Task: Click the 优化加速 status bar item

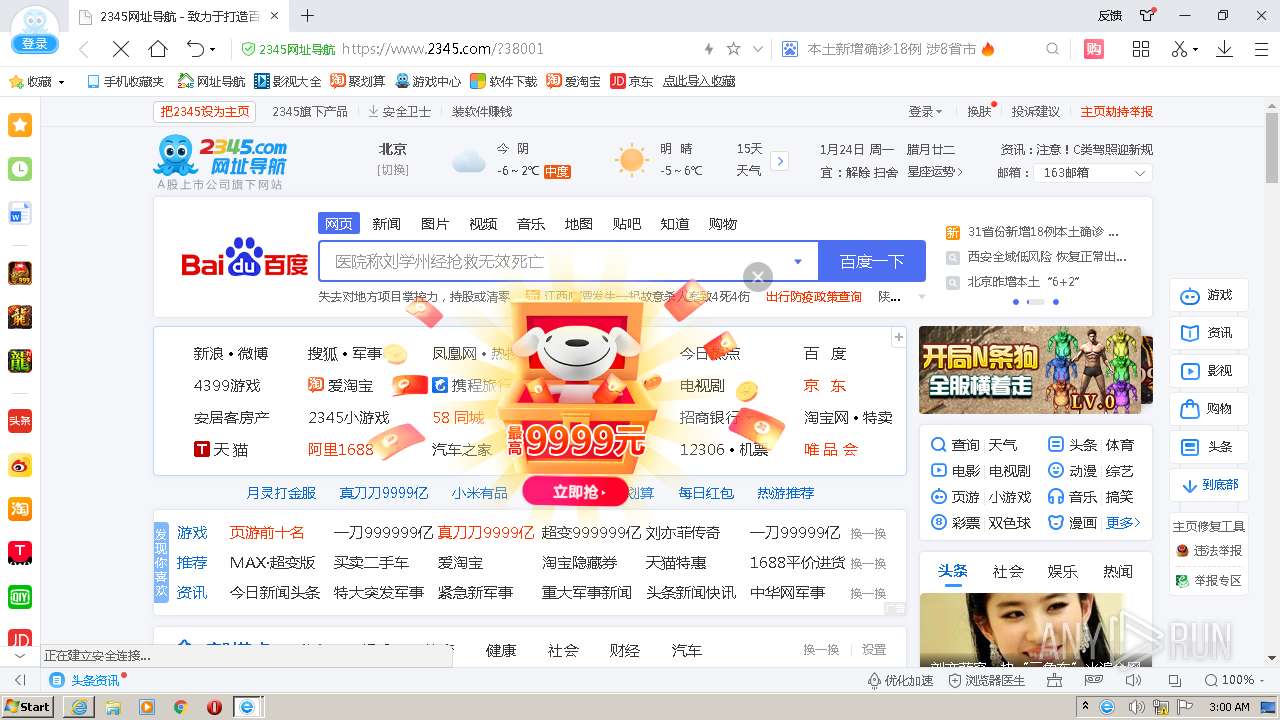Action: click(900, 680)
